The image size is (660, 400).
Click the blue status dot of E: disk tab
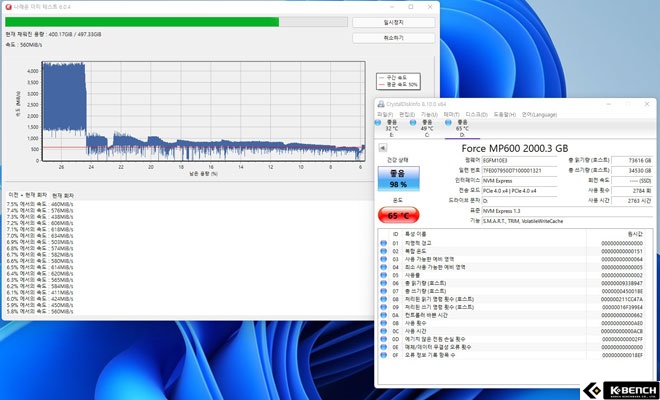click(x=378, y=123)
